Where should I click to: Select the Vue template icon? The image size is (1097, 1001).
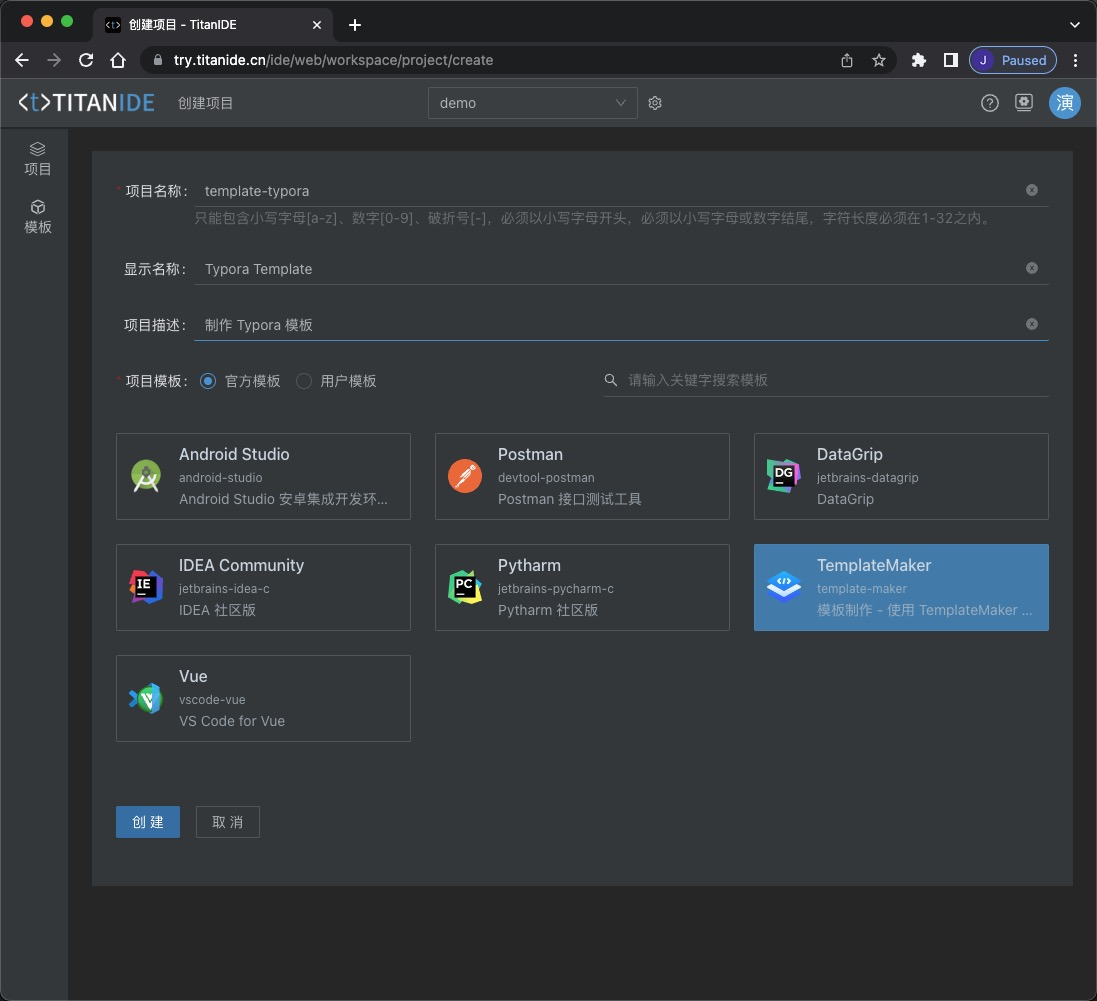point(146,698)
